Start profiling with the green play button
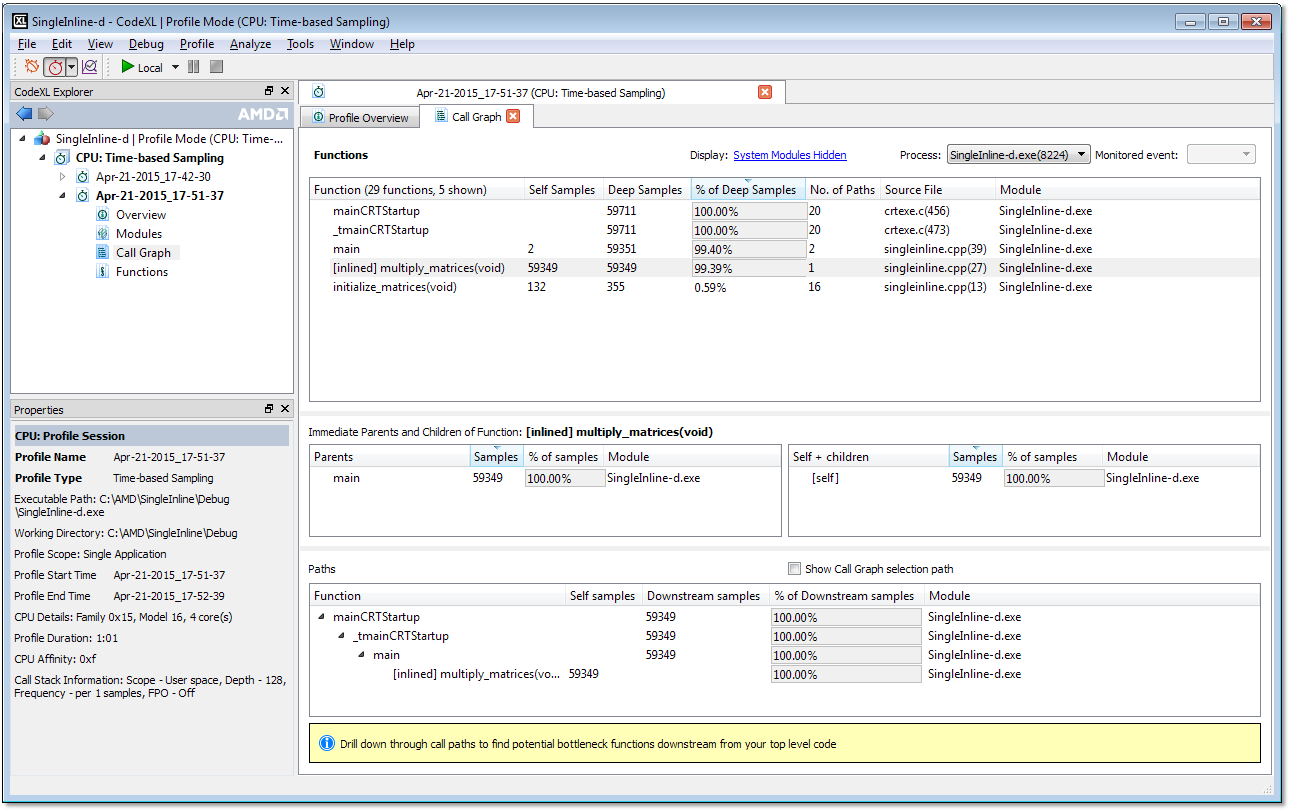The image size is (1291, 812). pyautogui.click(x=127, y=67)
